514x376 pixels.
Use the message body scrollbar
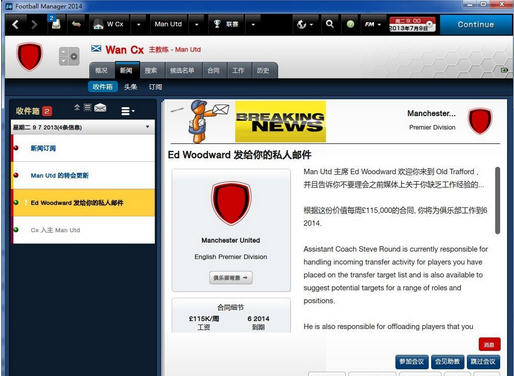497,200
